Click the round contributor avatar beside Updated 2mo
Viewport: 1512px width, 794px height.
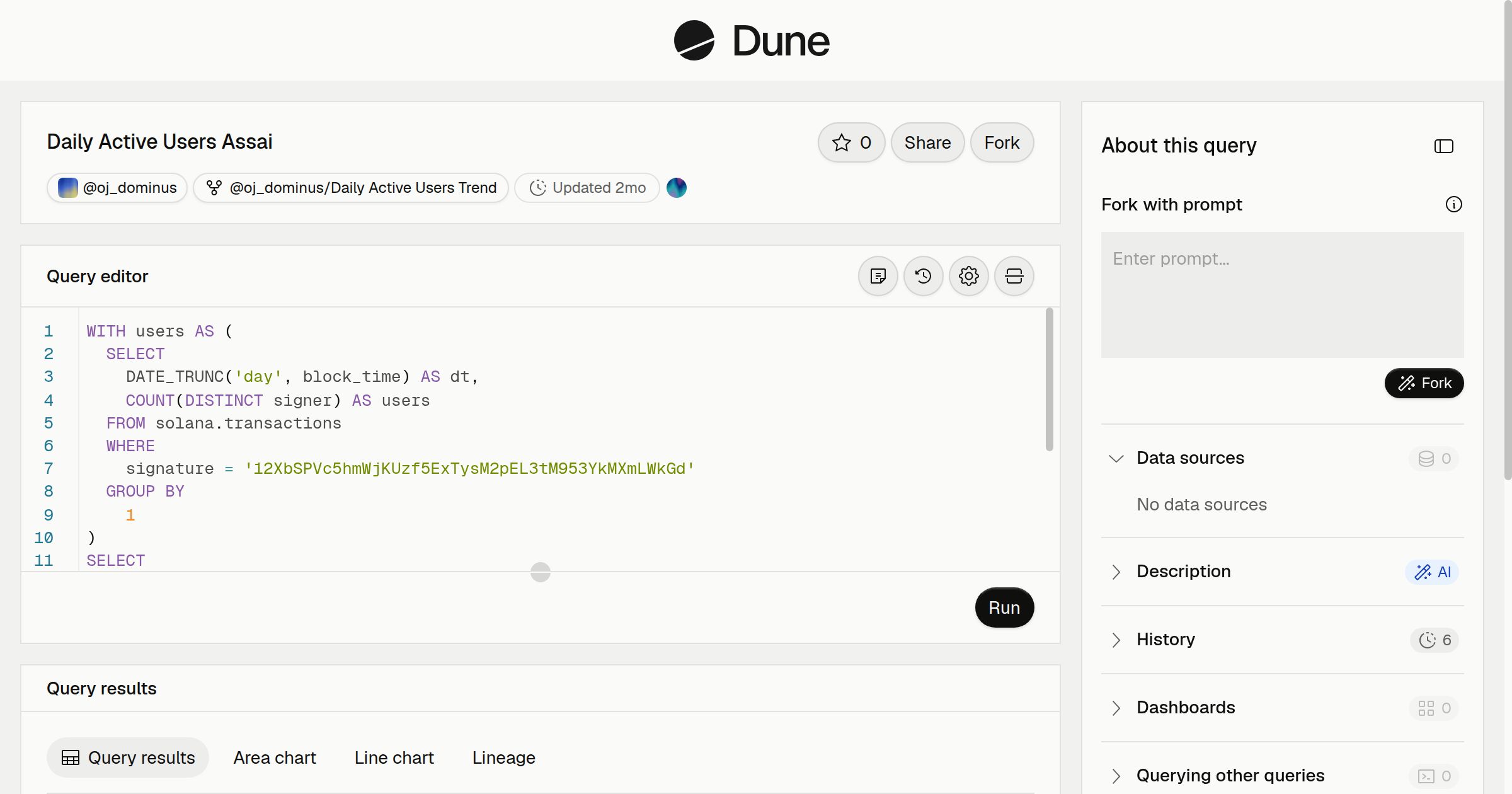[677, 188]
